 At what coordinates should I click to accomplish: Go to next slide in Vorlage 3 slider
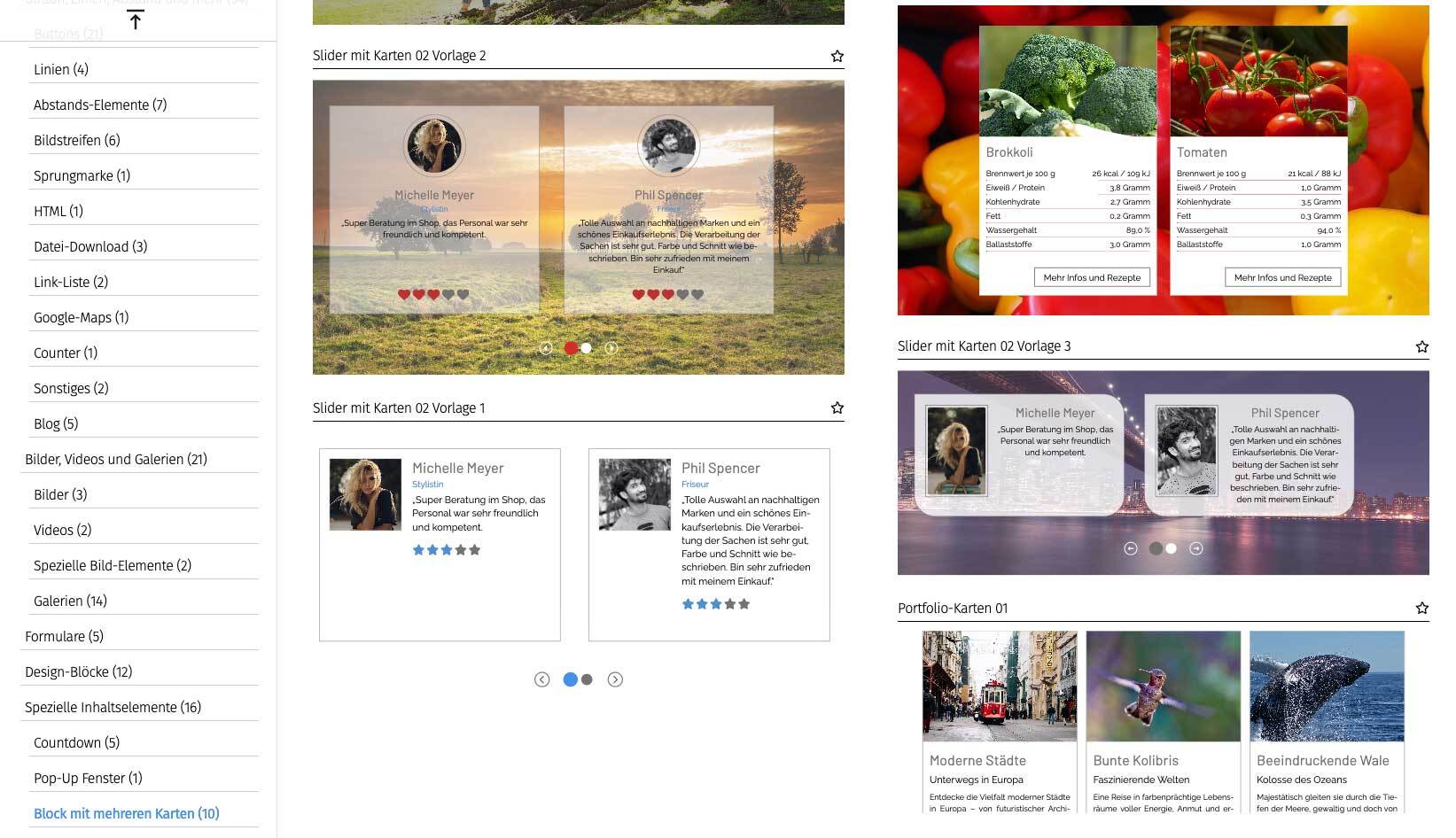tap(1196, 548)
